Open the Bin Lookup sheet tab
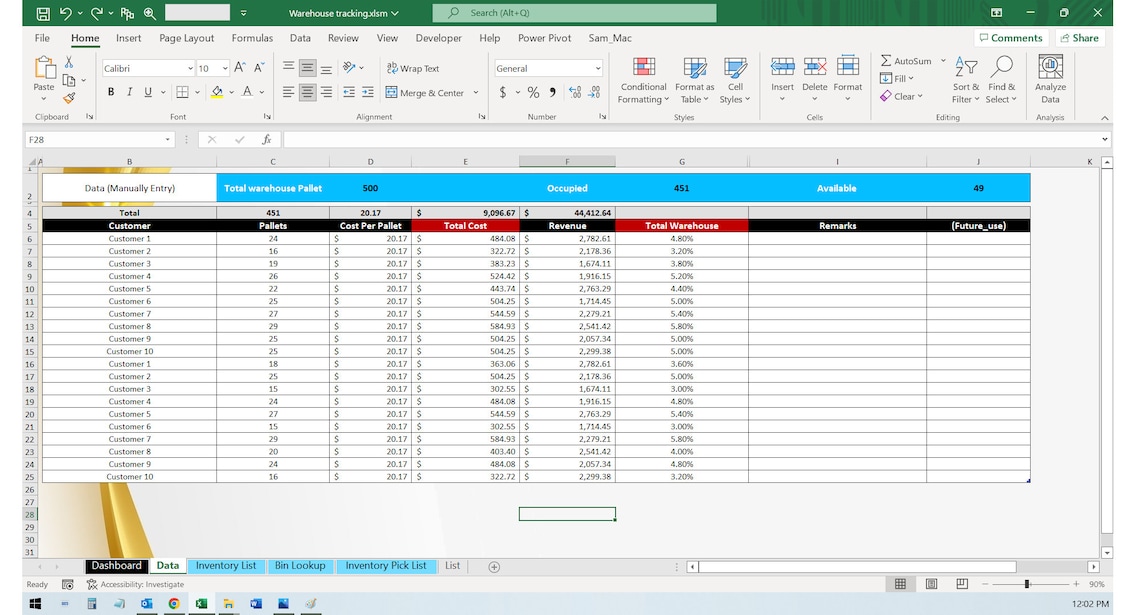 pos(300,565)
